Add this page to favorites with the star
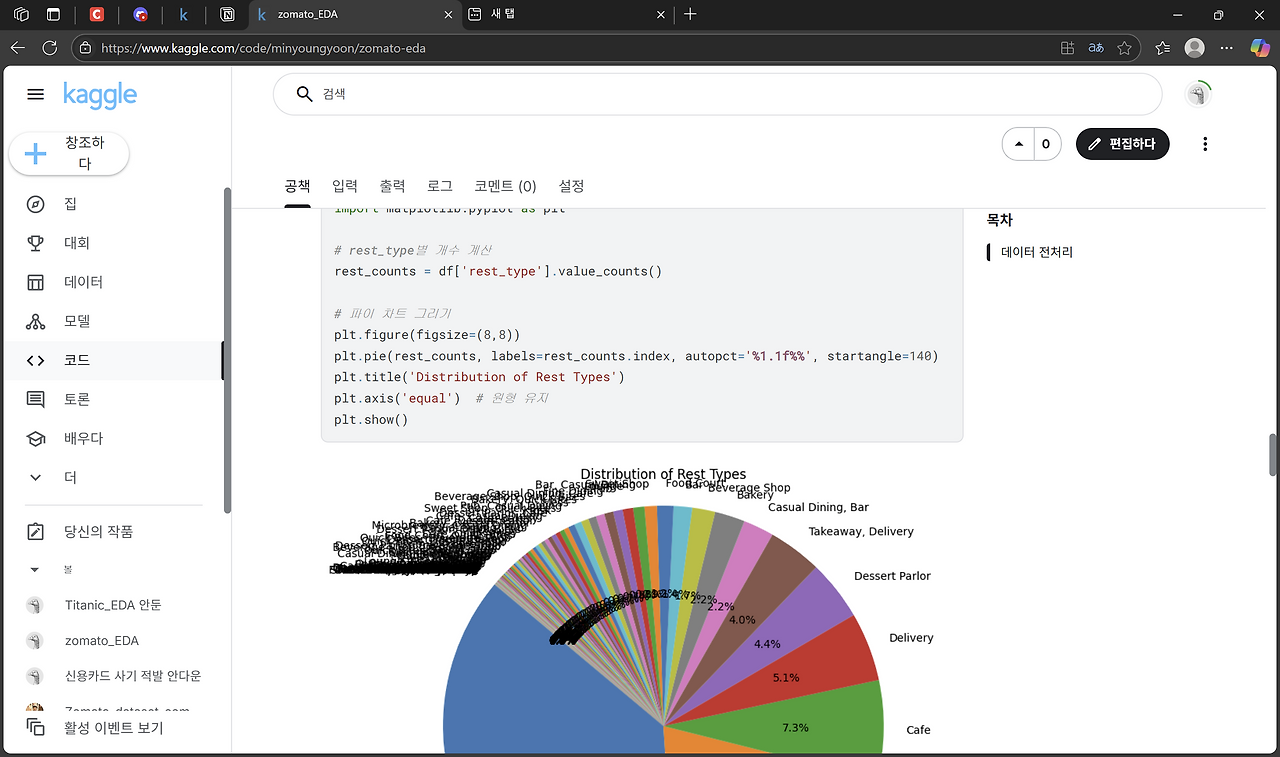Screen dimensions: 1280x757 pos(1125,47)
